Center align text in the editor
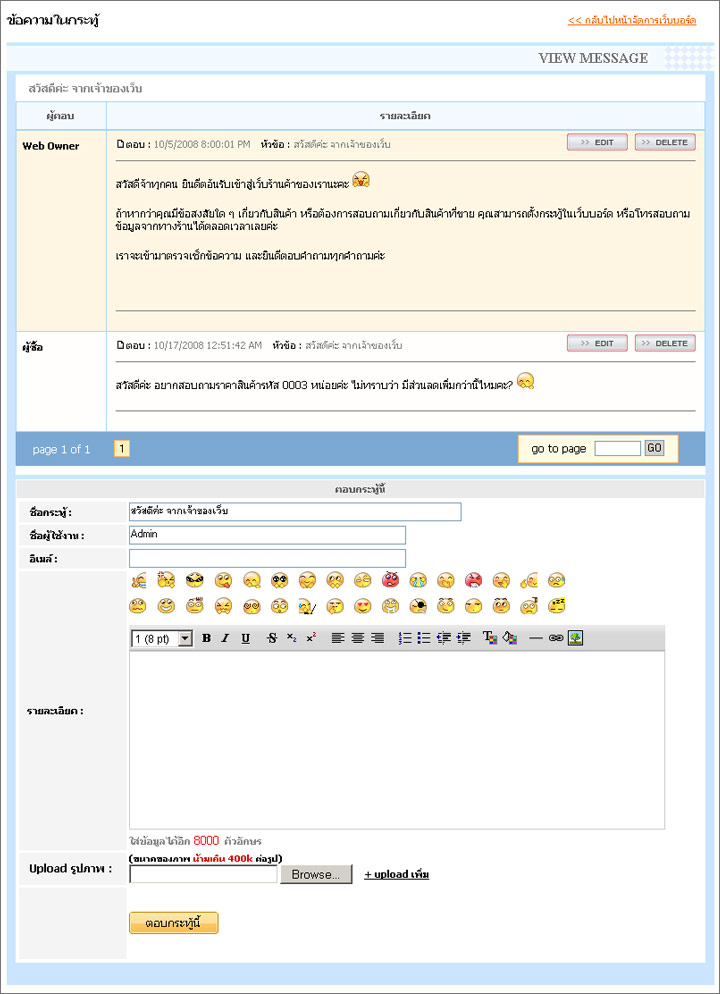Screen dimensions: 720x994 [358, 638]
